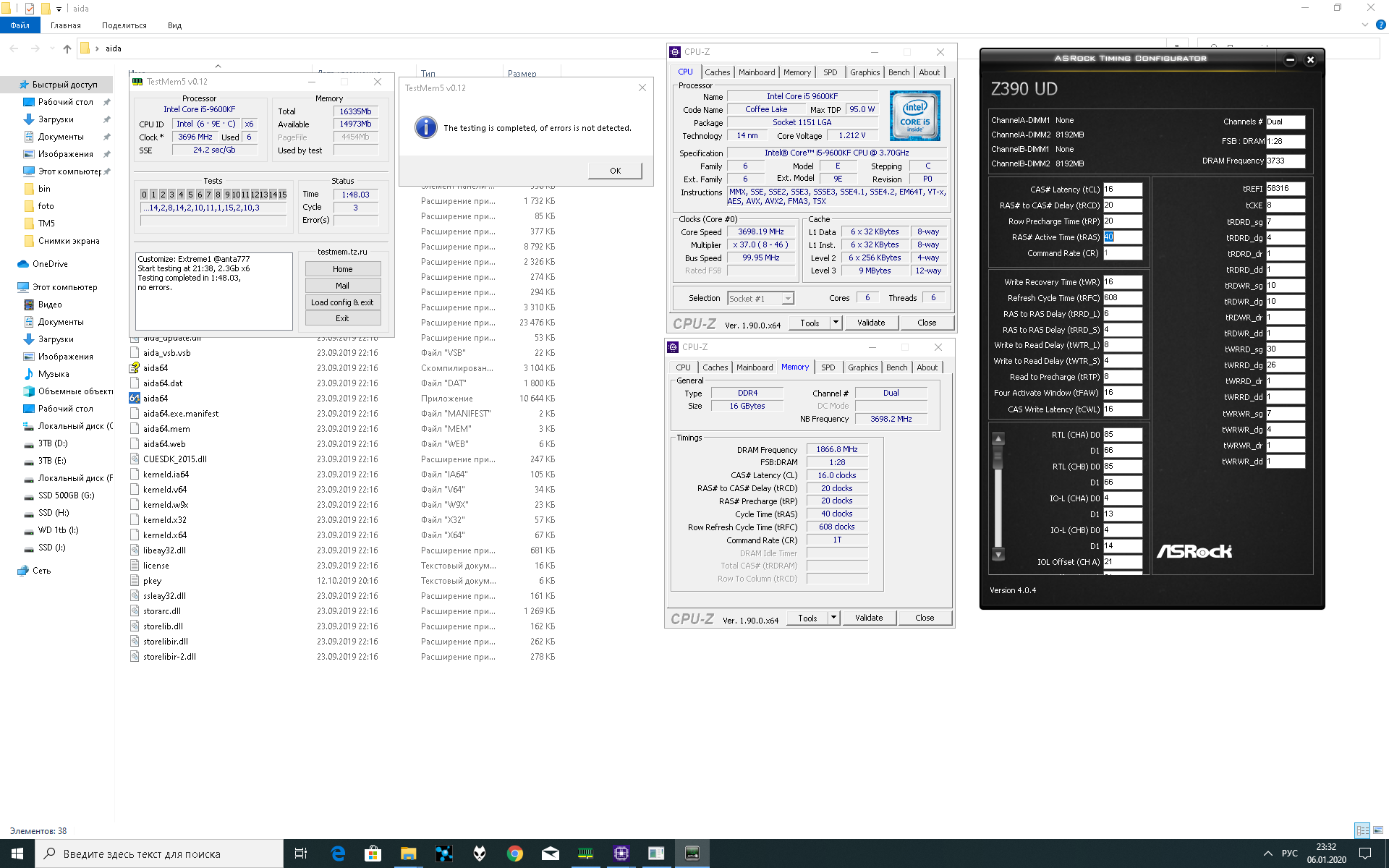The height and width of the screenshot is (868, 1389).
Task: Click the info icon in TestMem5 dialog
Action: (425, 127)
